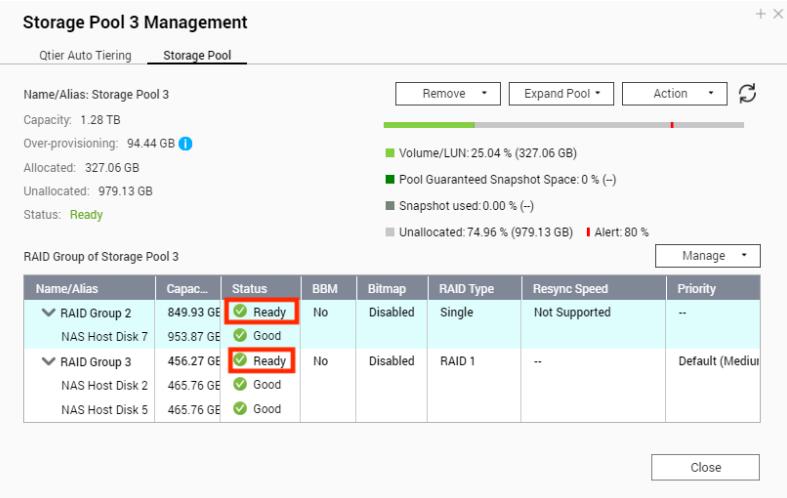Open the Action dropdown menu
787x498 pixels.
[675, 94]
